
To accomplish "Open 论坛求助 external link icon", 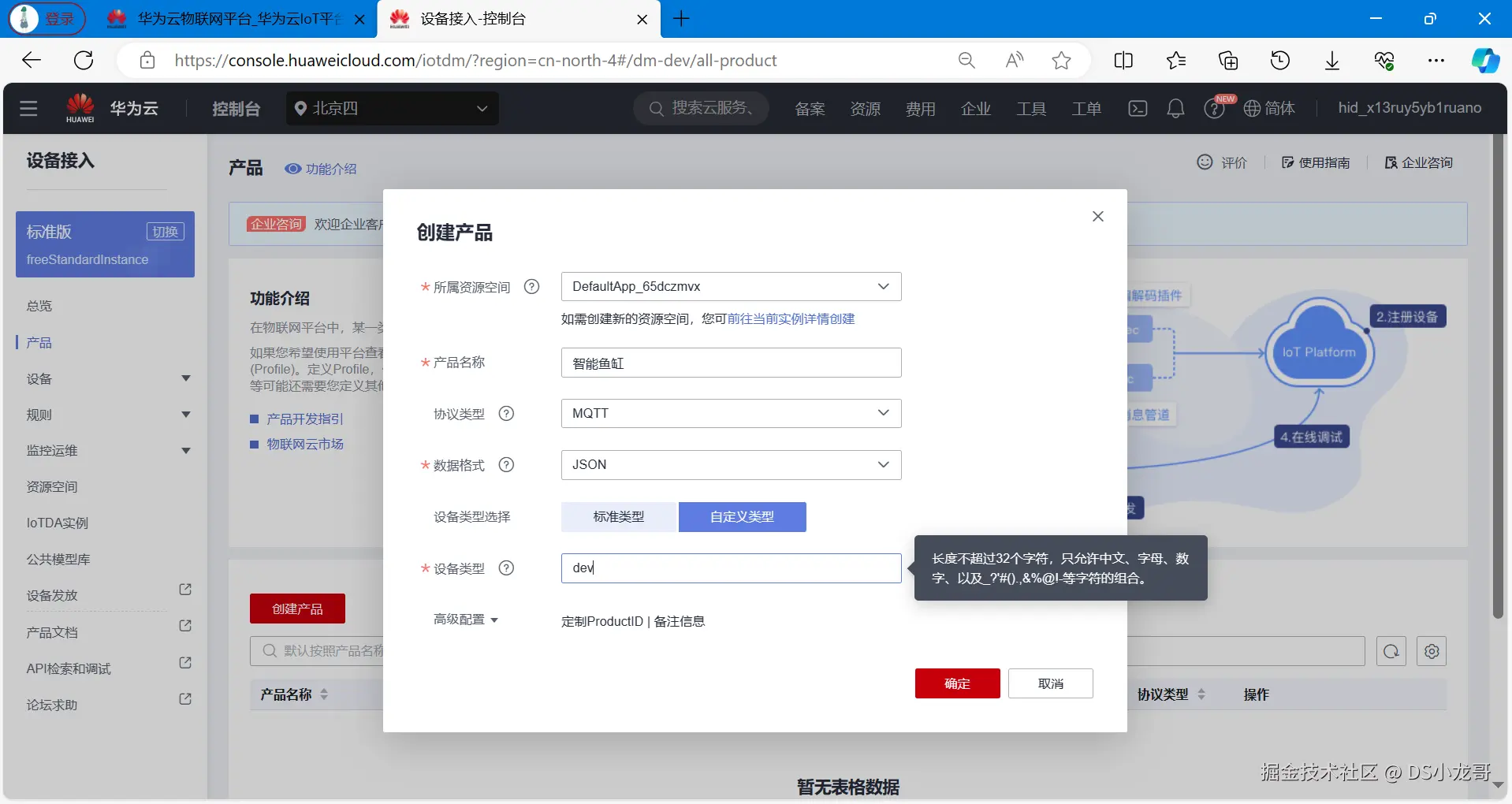I will [185, 699].
